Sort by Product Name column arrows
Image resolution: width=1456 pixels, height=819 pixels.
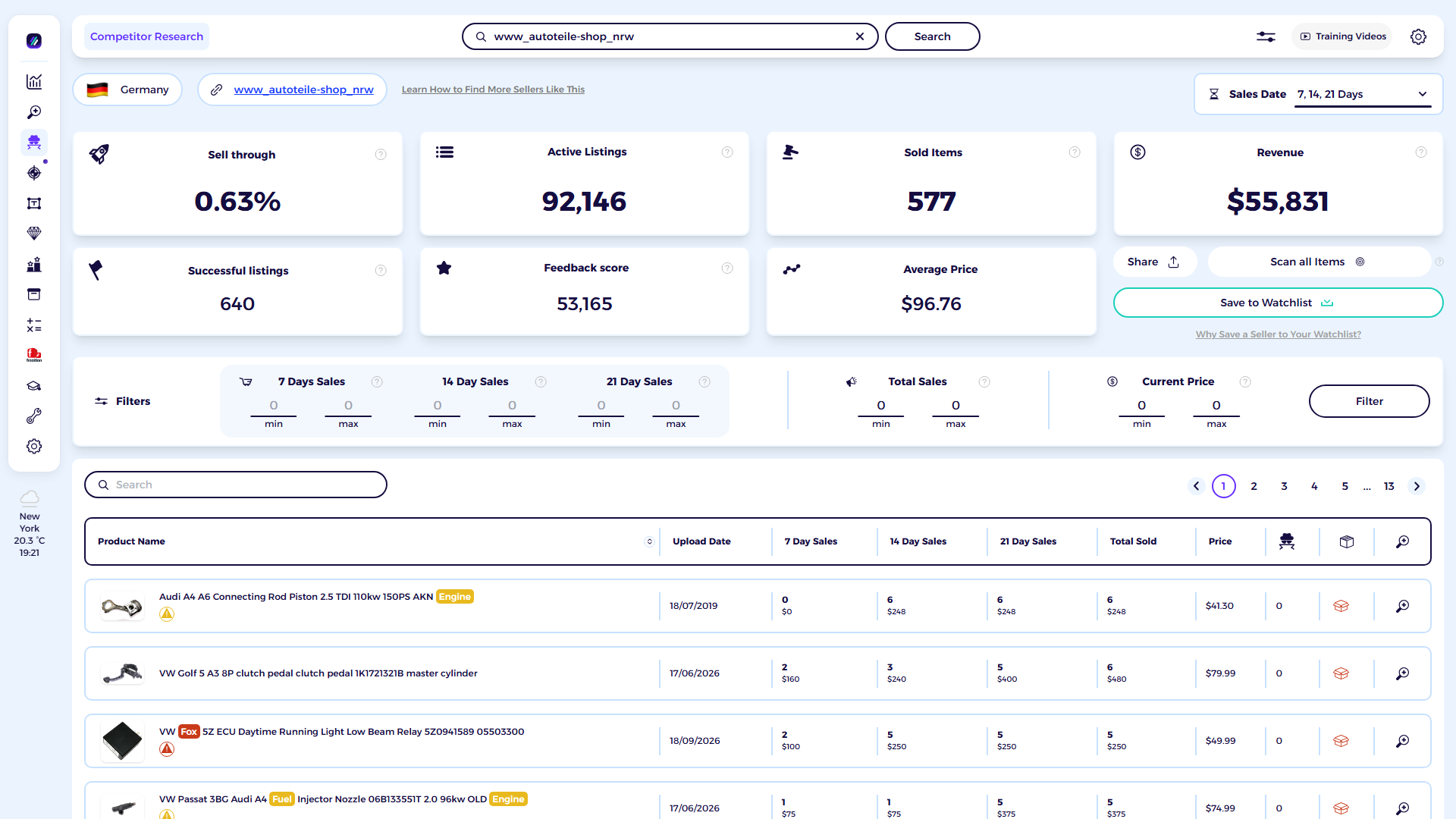pos(649,541)
